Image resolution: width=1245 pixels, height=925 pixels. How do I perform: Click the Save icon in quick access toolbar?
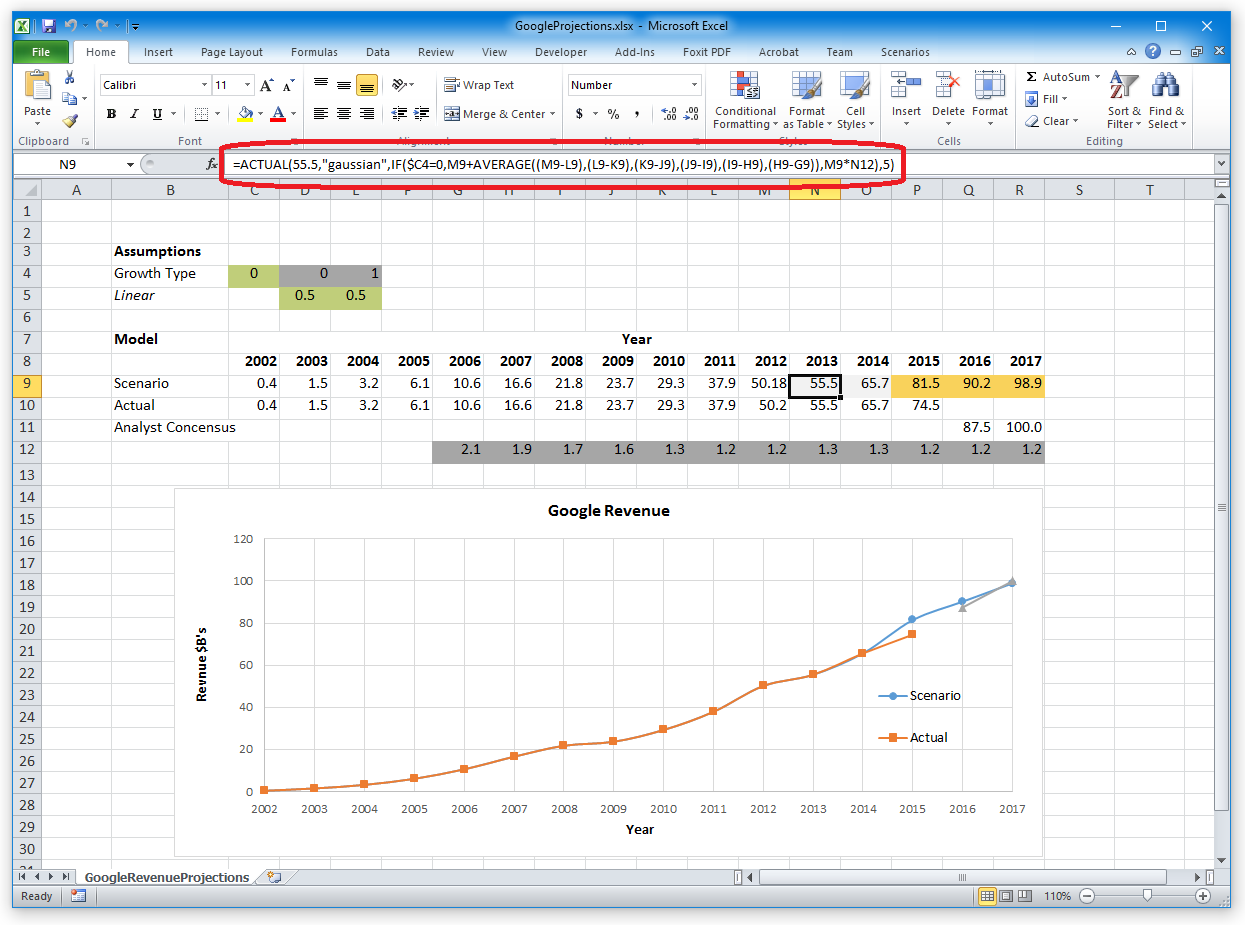tap(49, 25)
